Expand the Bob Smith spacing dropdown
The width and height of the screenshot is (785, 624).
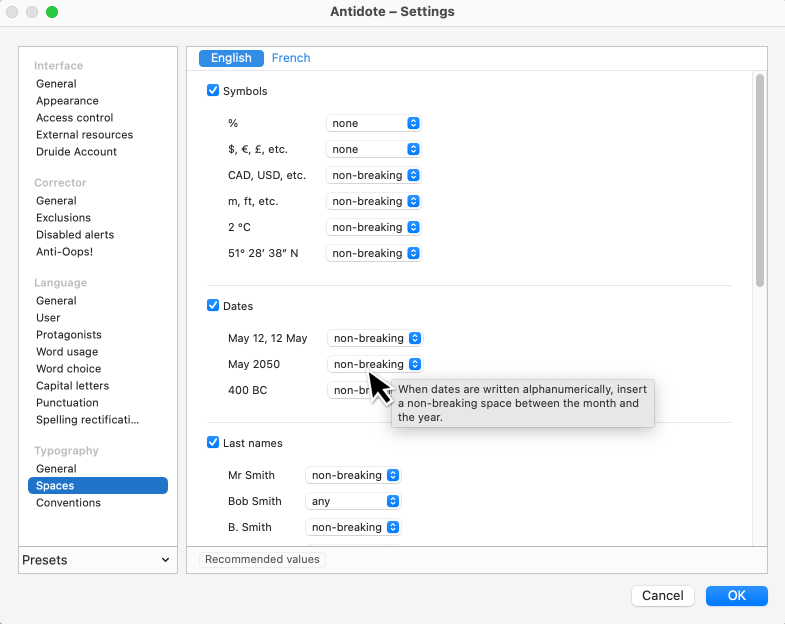[352, 501]
